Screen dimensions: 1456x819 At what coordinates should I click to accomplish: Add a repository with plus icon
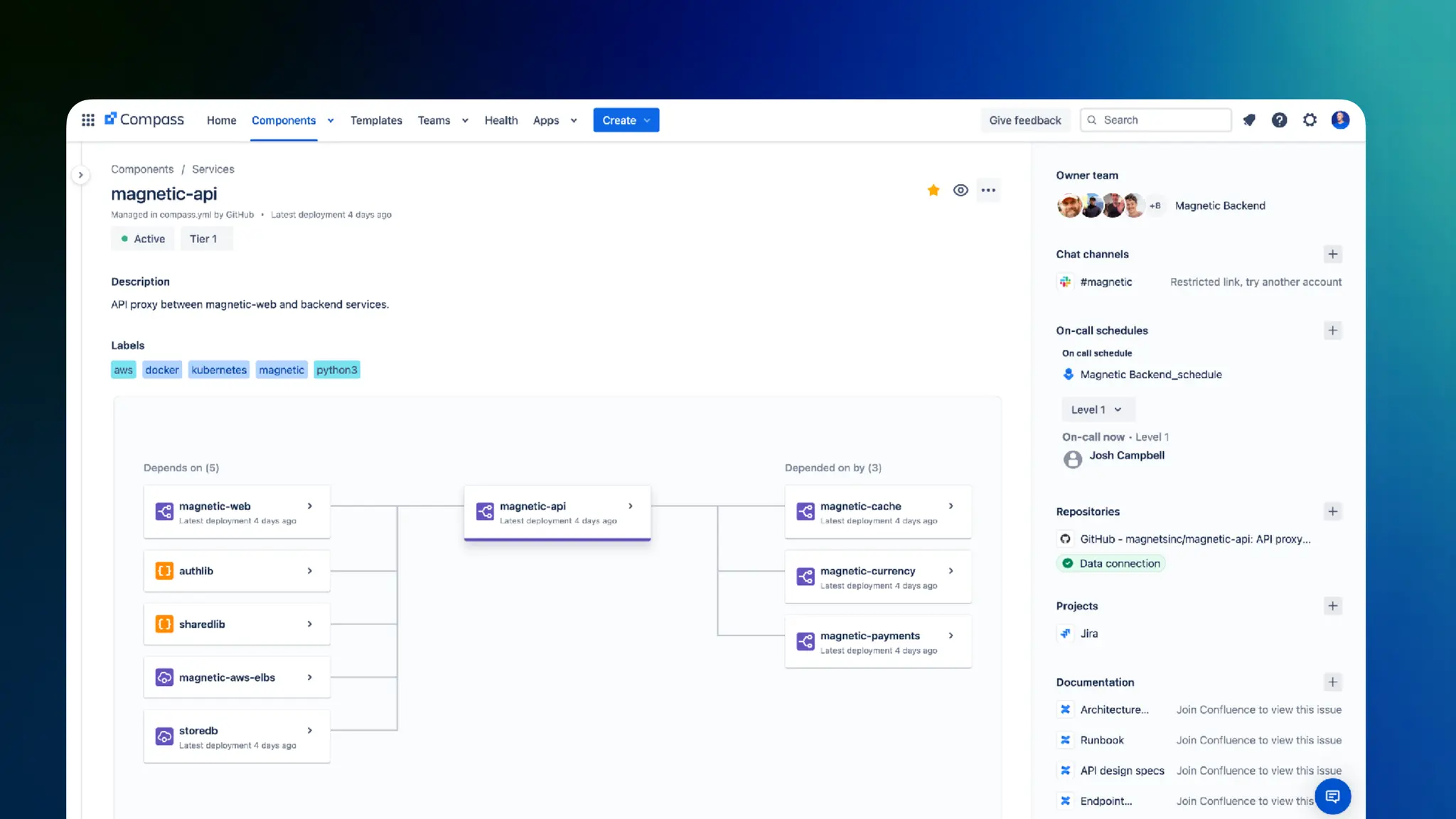tap(1332, 511)
